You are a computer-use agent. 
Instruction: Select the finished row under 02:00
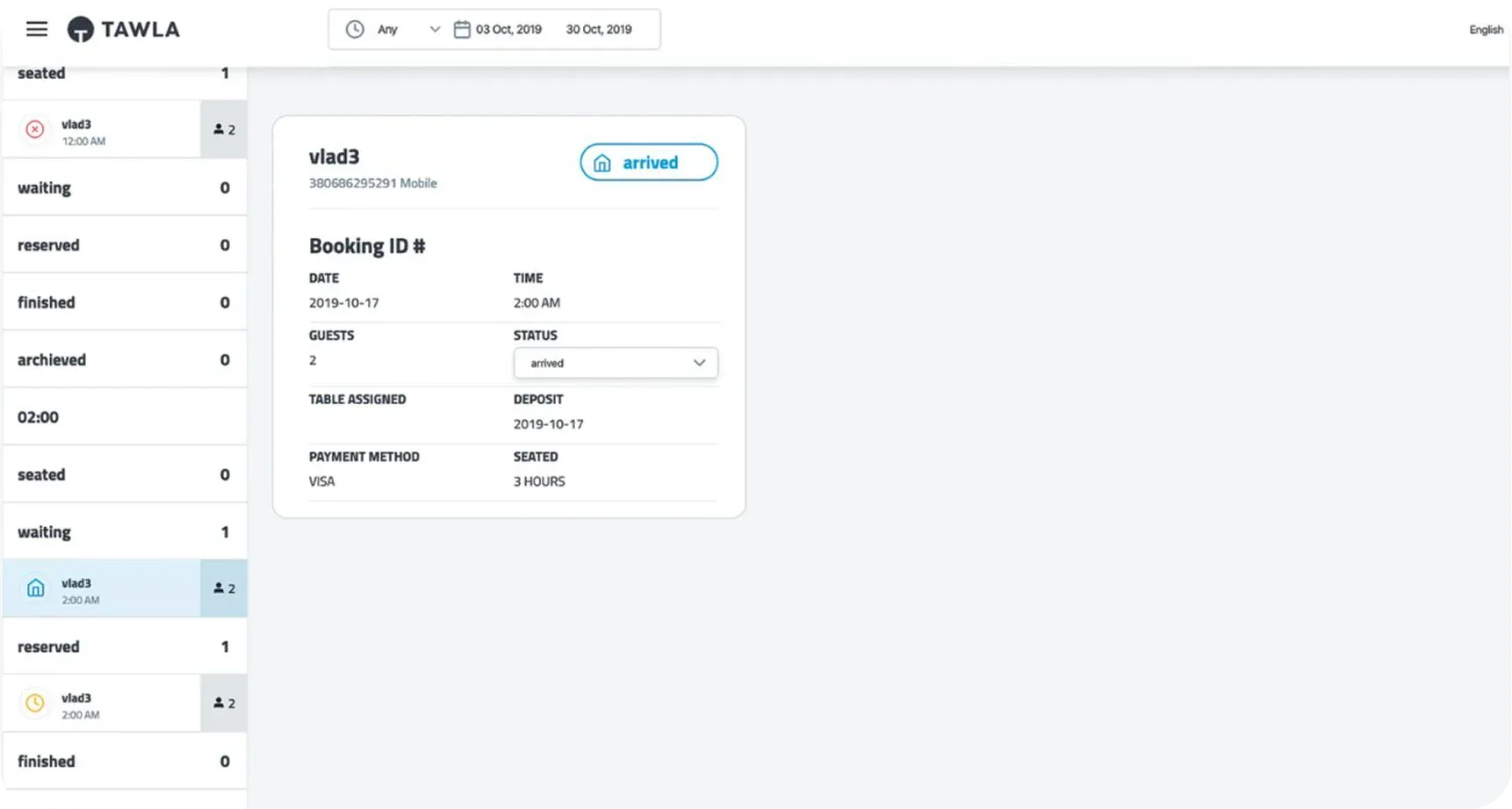click(124, 762)
